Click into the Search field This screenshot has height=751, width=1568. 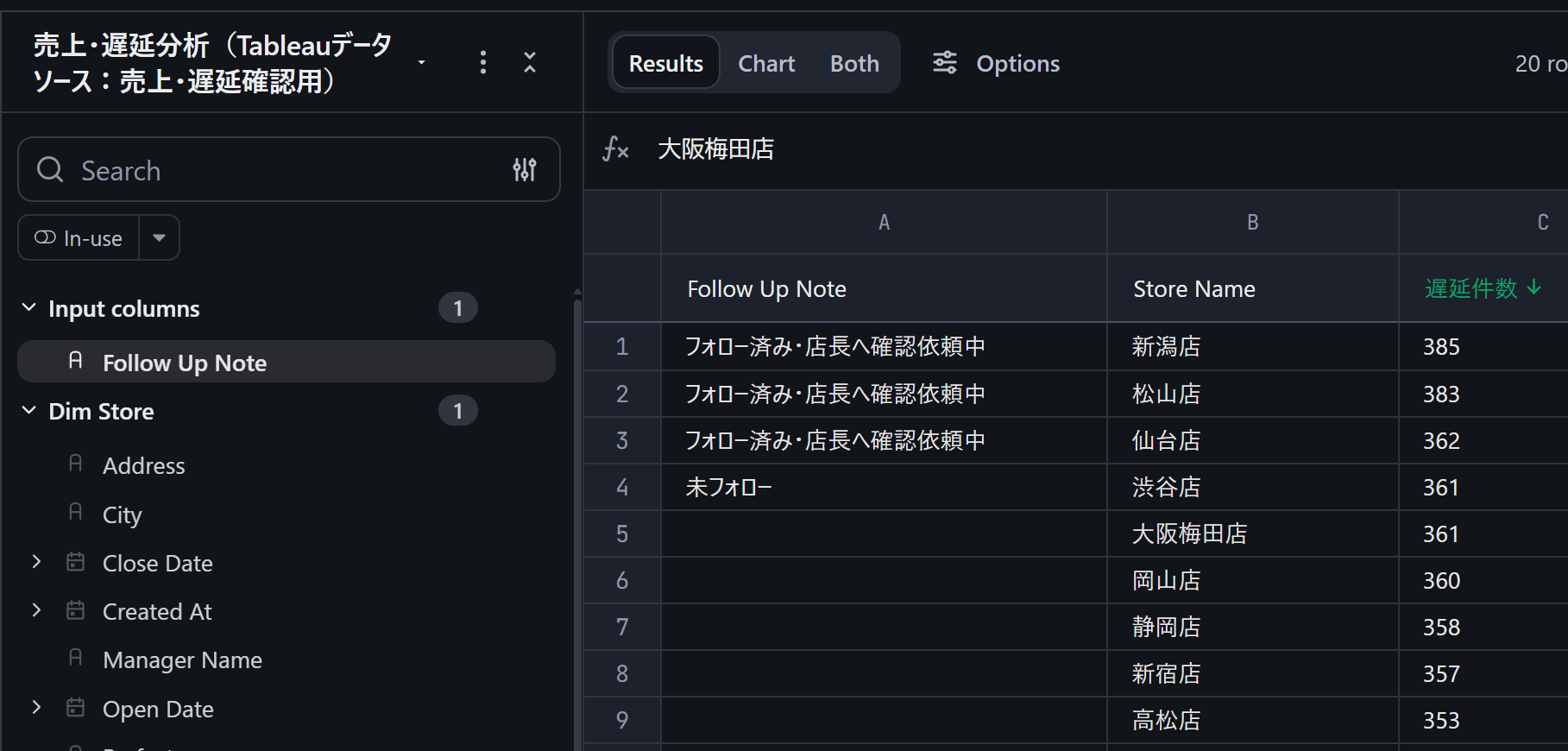[289, 170]
